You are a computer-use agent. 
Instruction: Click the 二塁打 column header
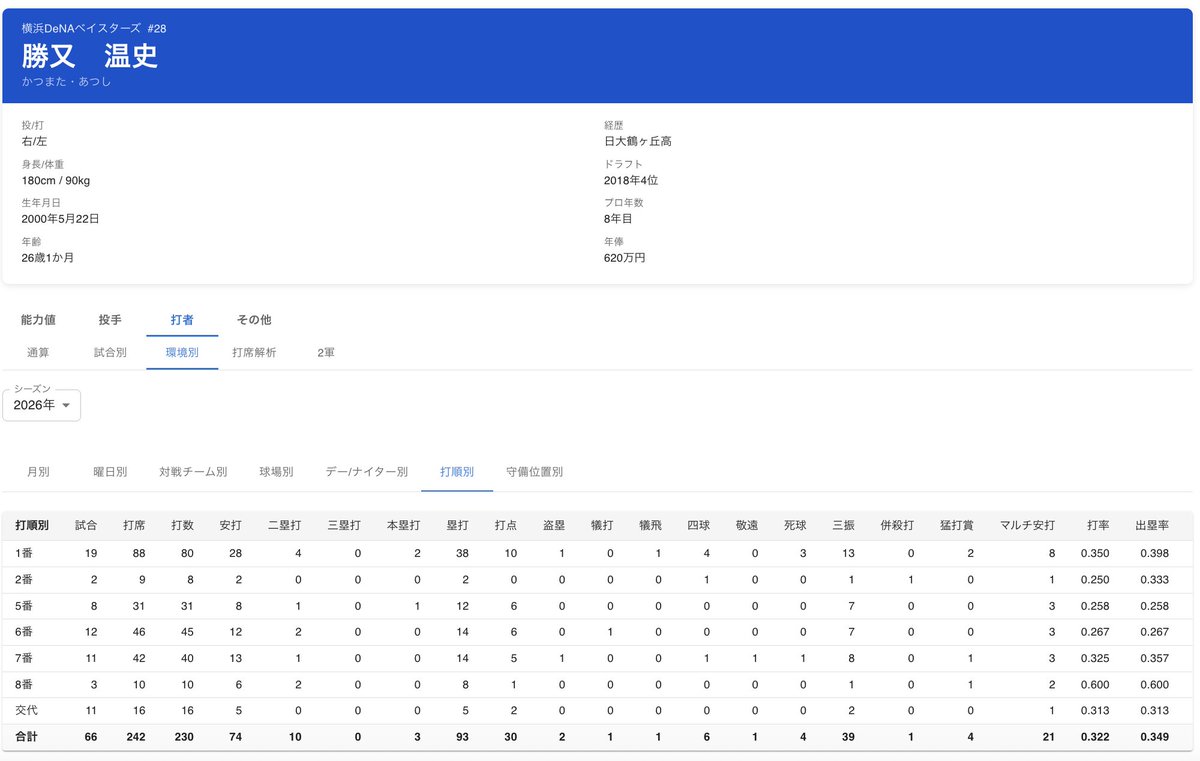pyautogui.click(x=284, y=525)
